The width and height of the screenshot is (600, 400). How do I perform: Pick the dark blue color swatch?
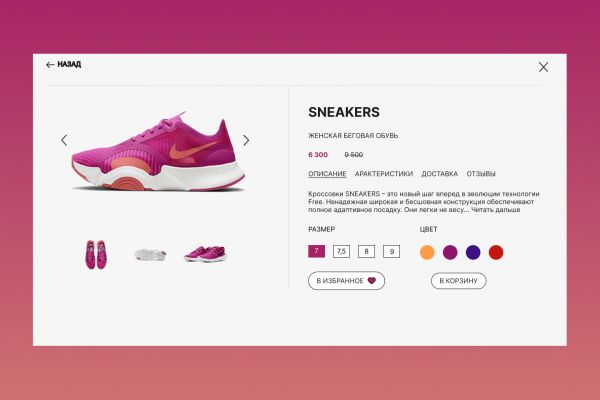[x=473, y=252]
